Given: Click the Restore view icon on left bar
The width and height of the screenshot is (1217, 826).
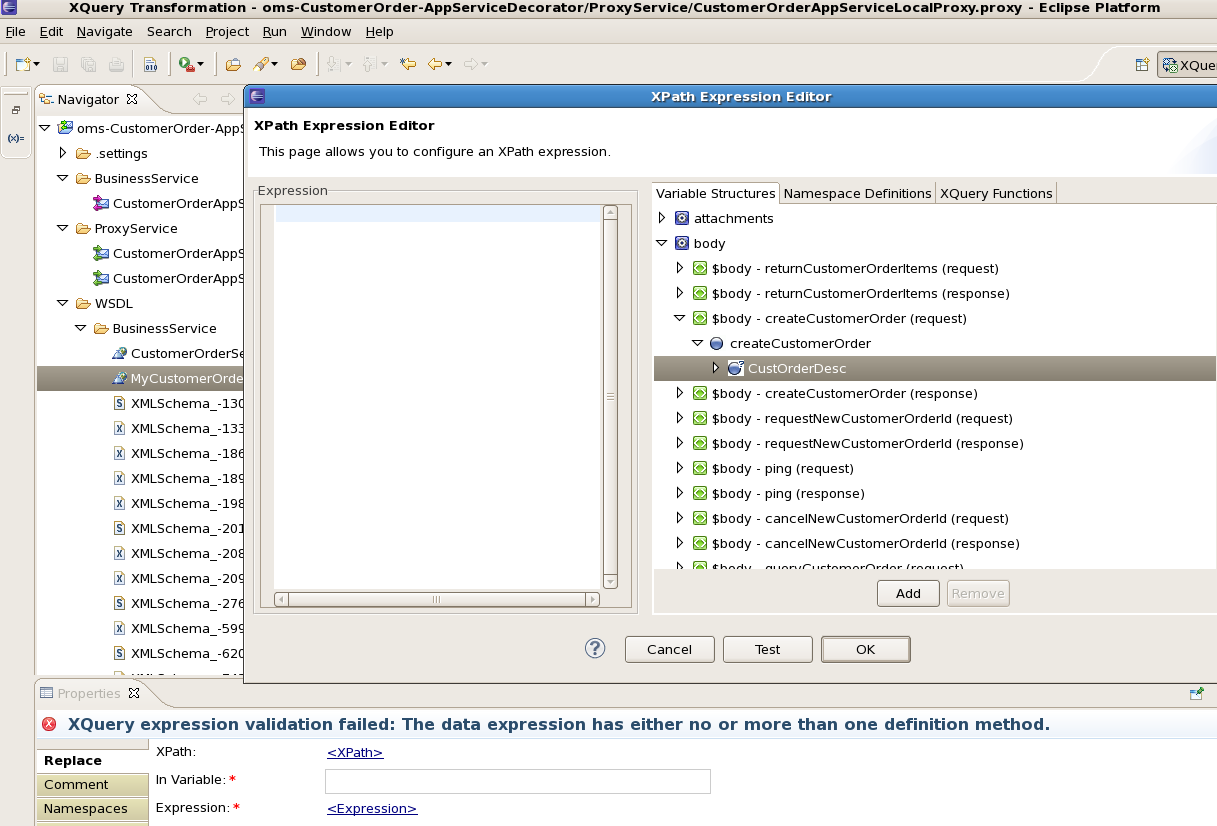Looking at the screenshot, I should click(16, 110).
